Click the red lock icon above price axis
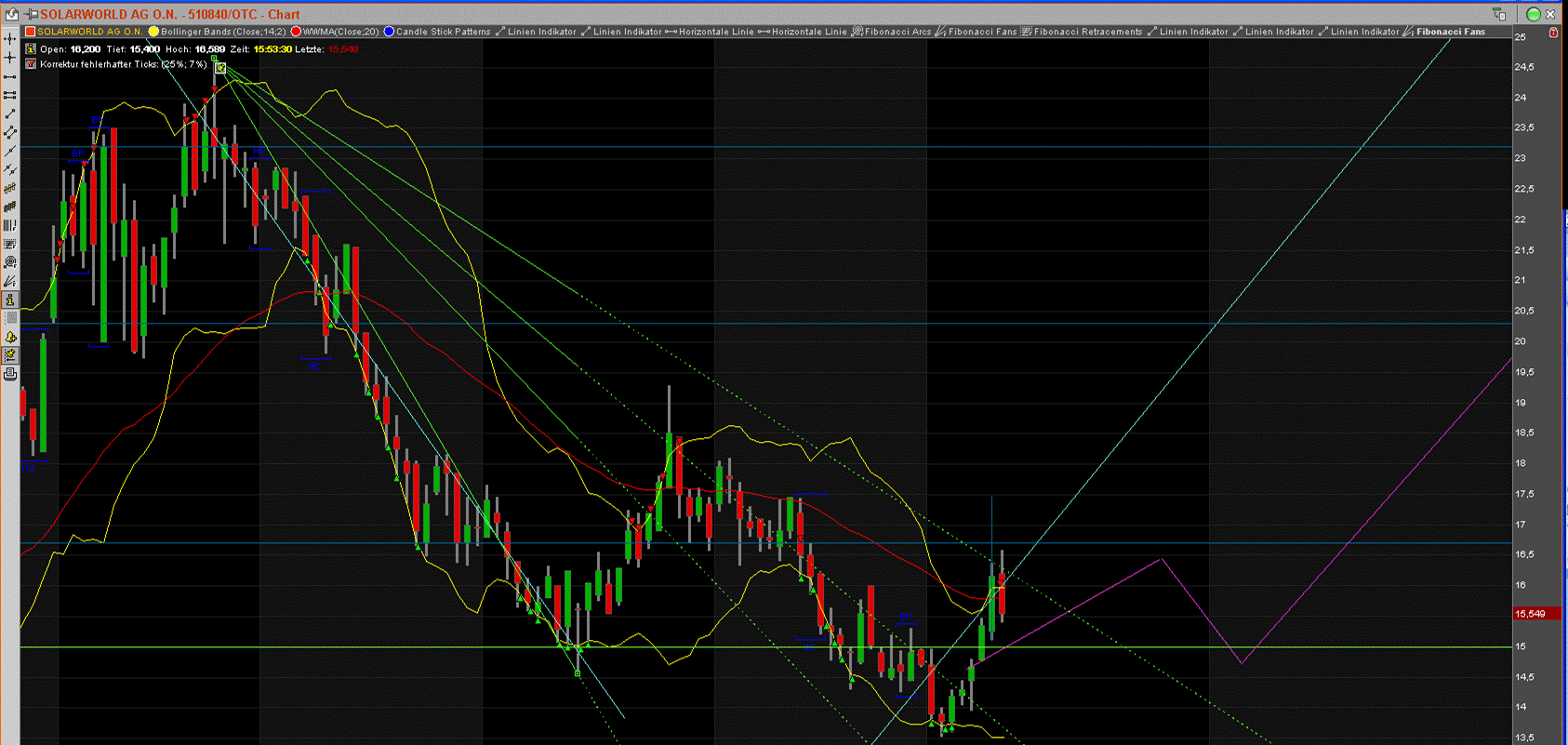 coord(1553,32)
